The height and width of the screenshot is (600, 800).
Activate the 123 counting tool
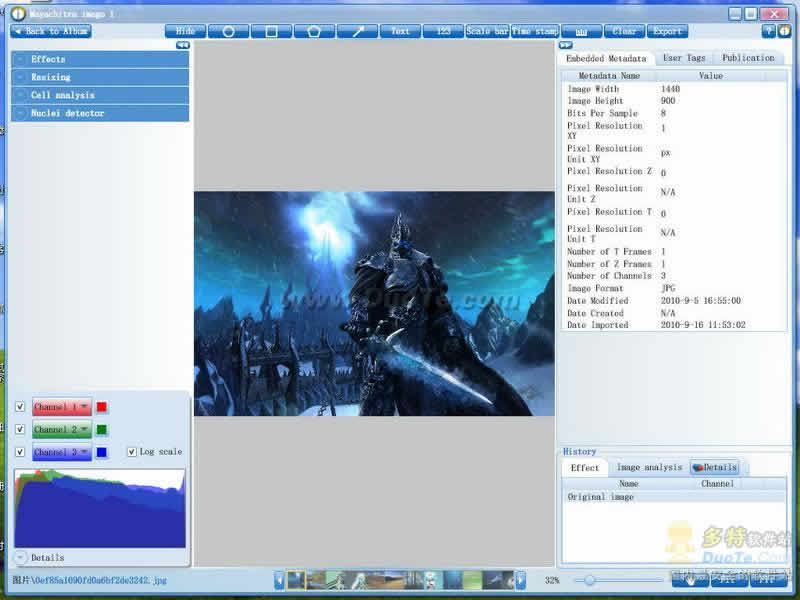pos(443,31)
